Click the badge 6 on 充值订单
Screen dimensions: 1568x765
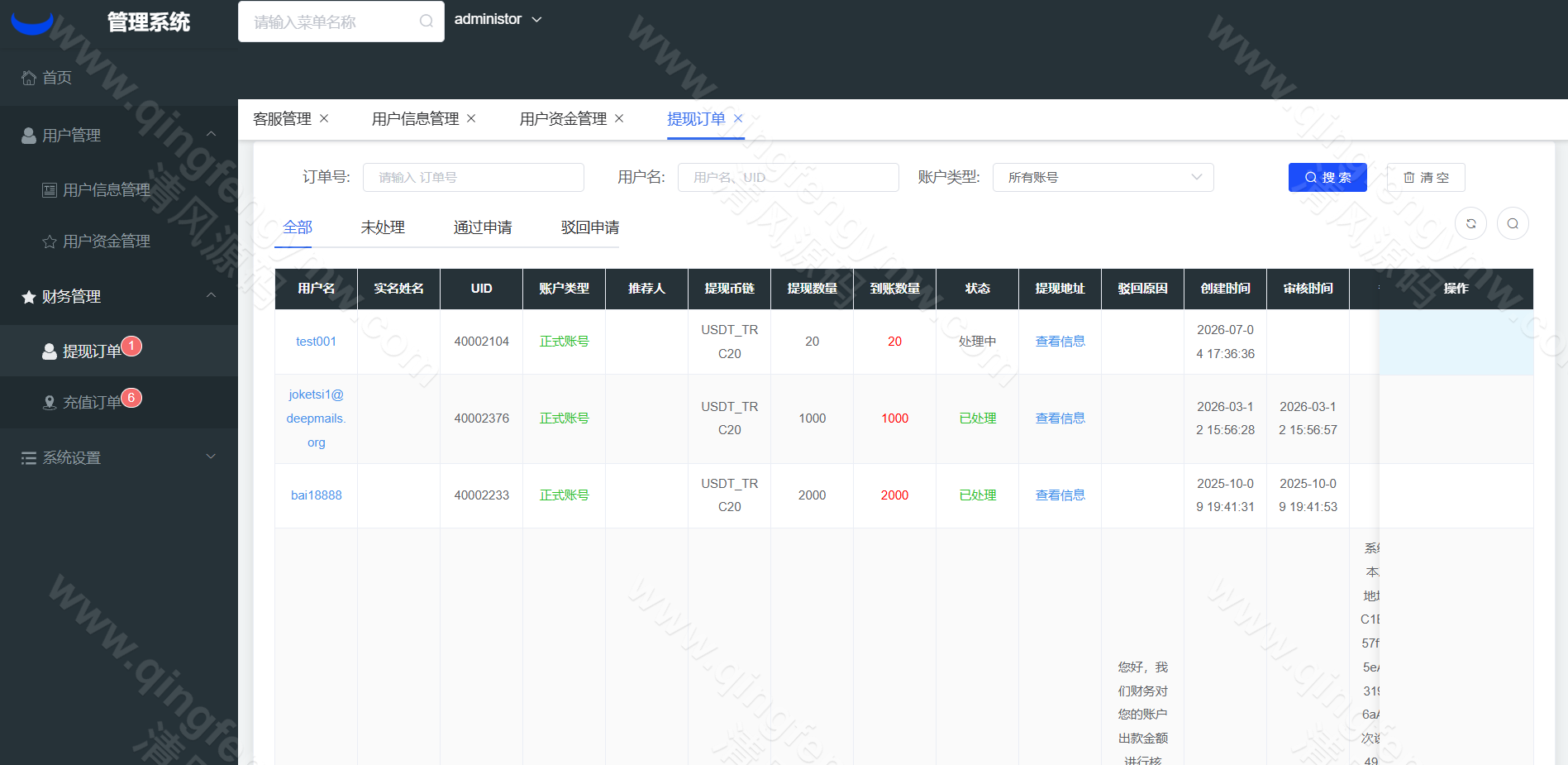click(131, 398)
